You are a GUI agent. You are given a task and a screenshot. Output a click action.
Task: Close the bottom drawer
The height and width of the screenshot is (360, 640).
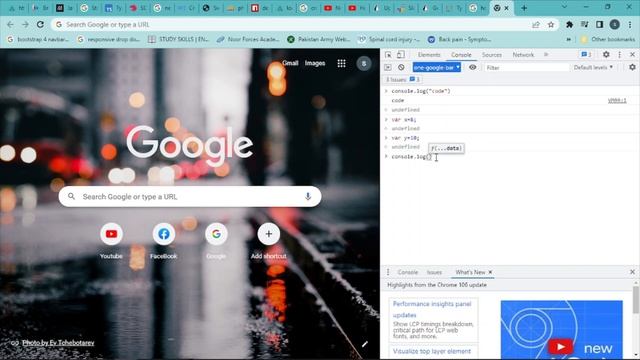pyautogui.click(x=632, y=272)
